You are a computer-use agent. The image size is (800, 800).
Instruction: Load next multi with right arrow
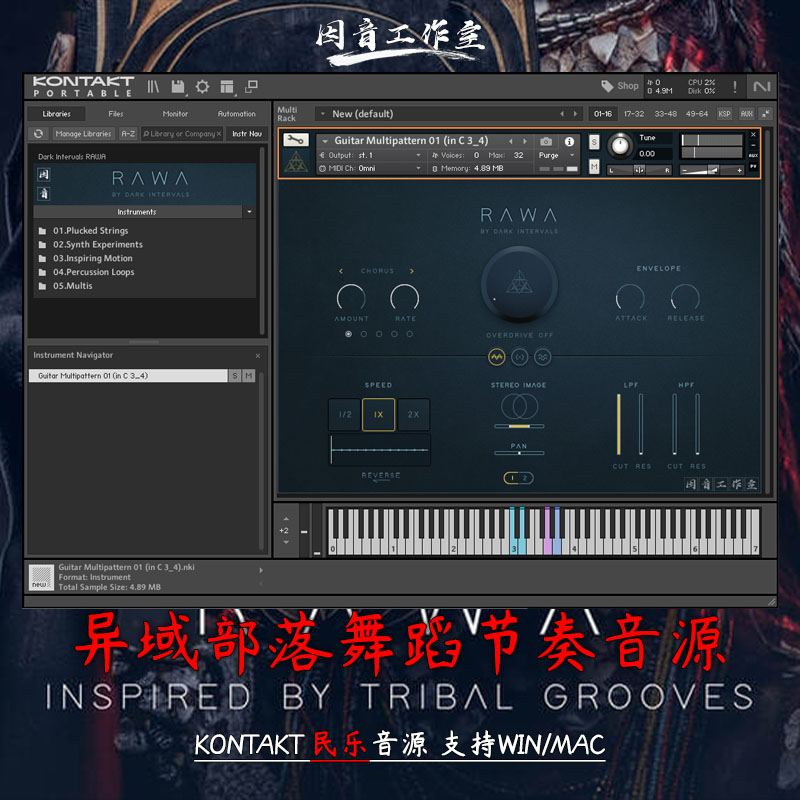576,114
